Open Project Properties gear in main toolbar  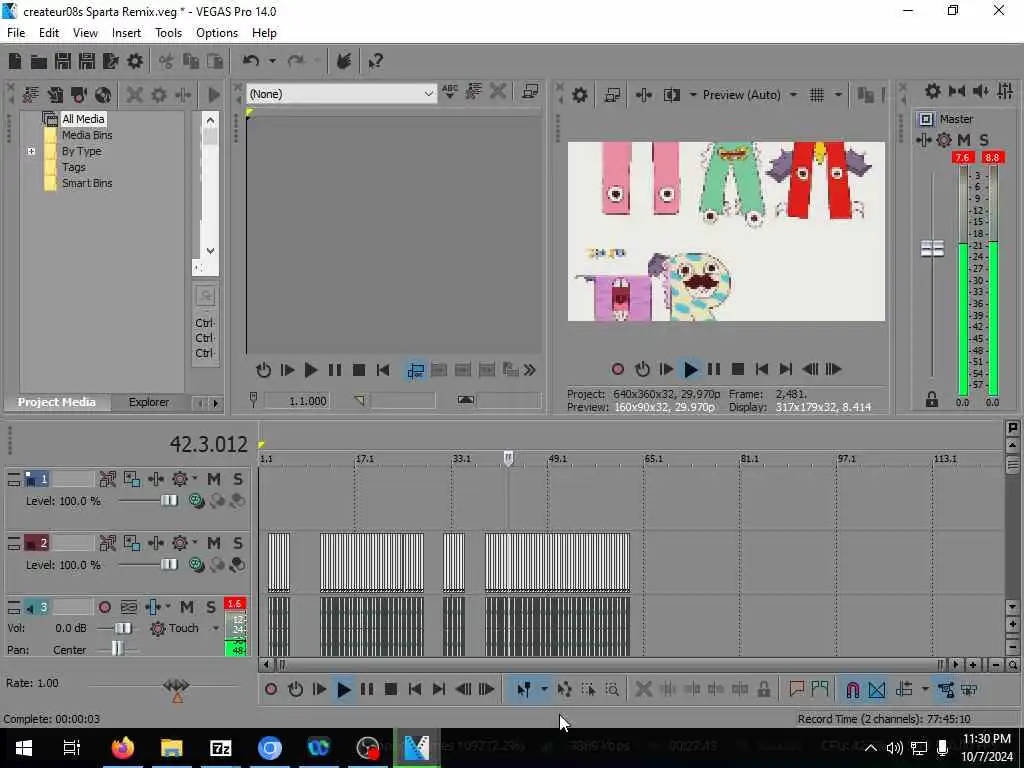135,61
